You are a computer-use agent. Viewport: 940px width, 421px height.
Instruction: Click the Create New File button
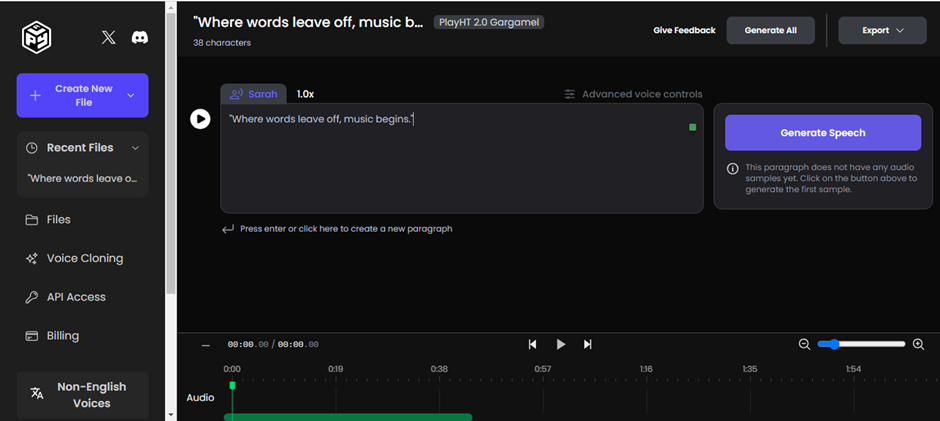coord(82,95)
